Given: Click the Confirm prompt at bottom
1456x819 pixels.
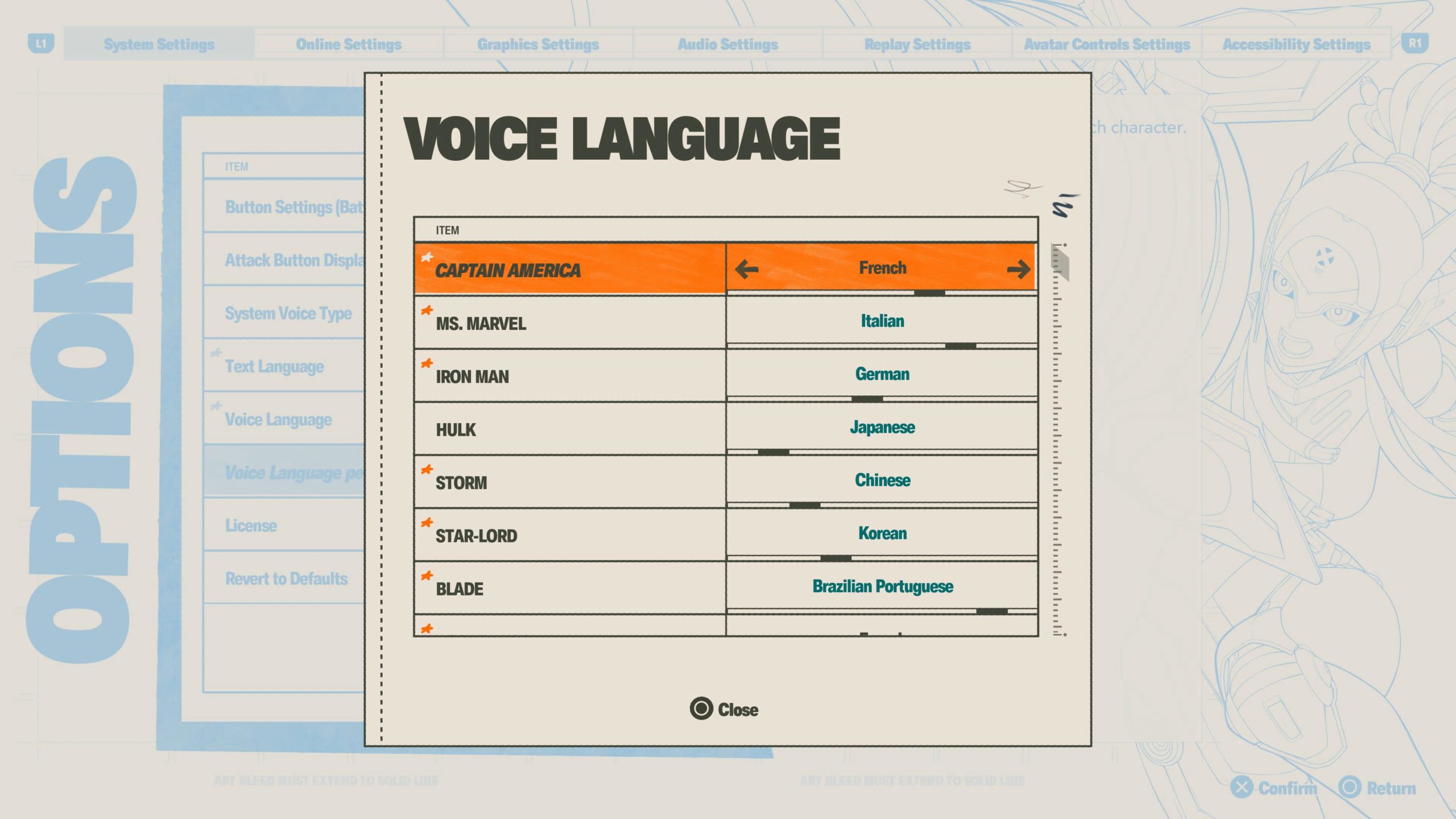Looking at the screenshot, I should pyautogui.click(x=1274, y=788).
